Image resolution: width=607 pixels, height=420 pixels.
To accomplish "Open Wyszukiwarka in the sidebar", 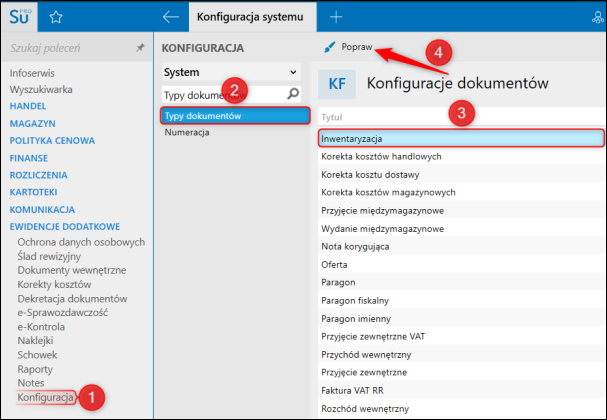I will tap(41, 89).
